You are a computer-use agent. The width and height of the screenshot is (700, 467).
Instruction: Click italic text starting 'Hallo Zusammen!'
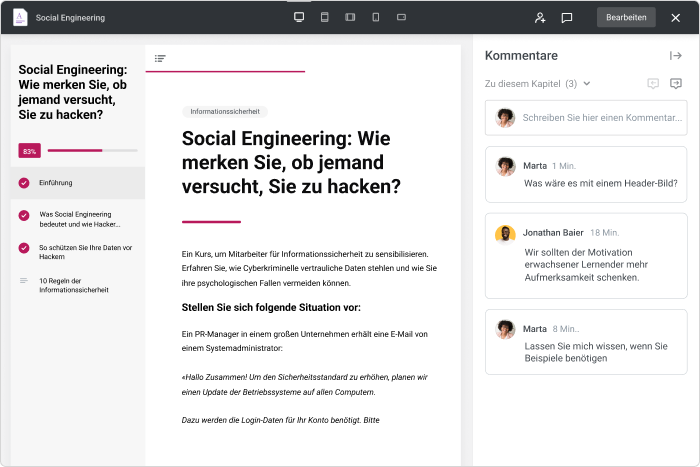point(304,384)
